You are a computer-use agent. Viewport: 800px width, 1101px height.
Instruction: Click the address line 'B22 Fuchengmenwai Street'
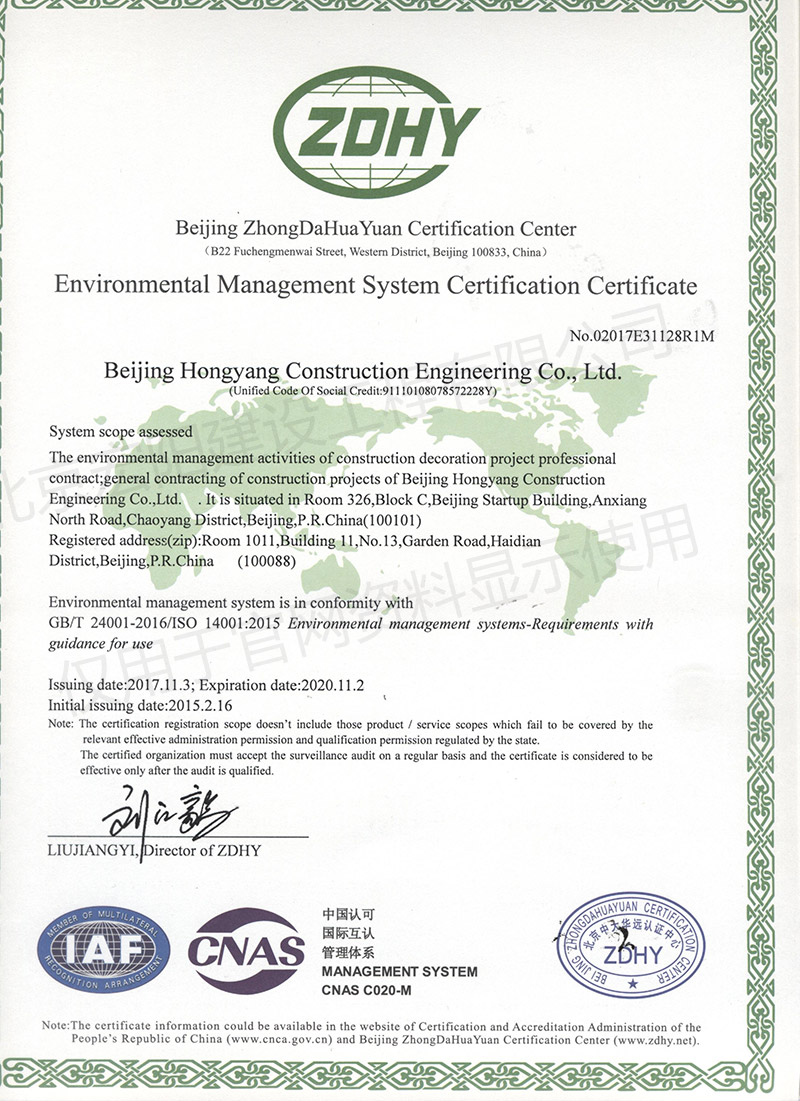coord(374,252)
